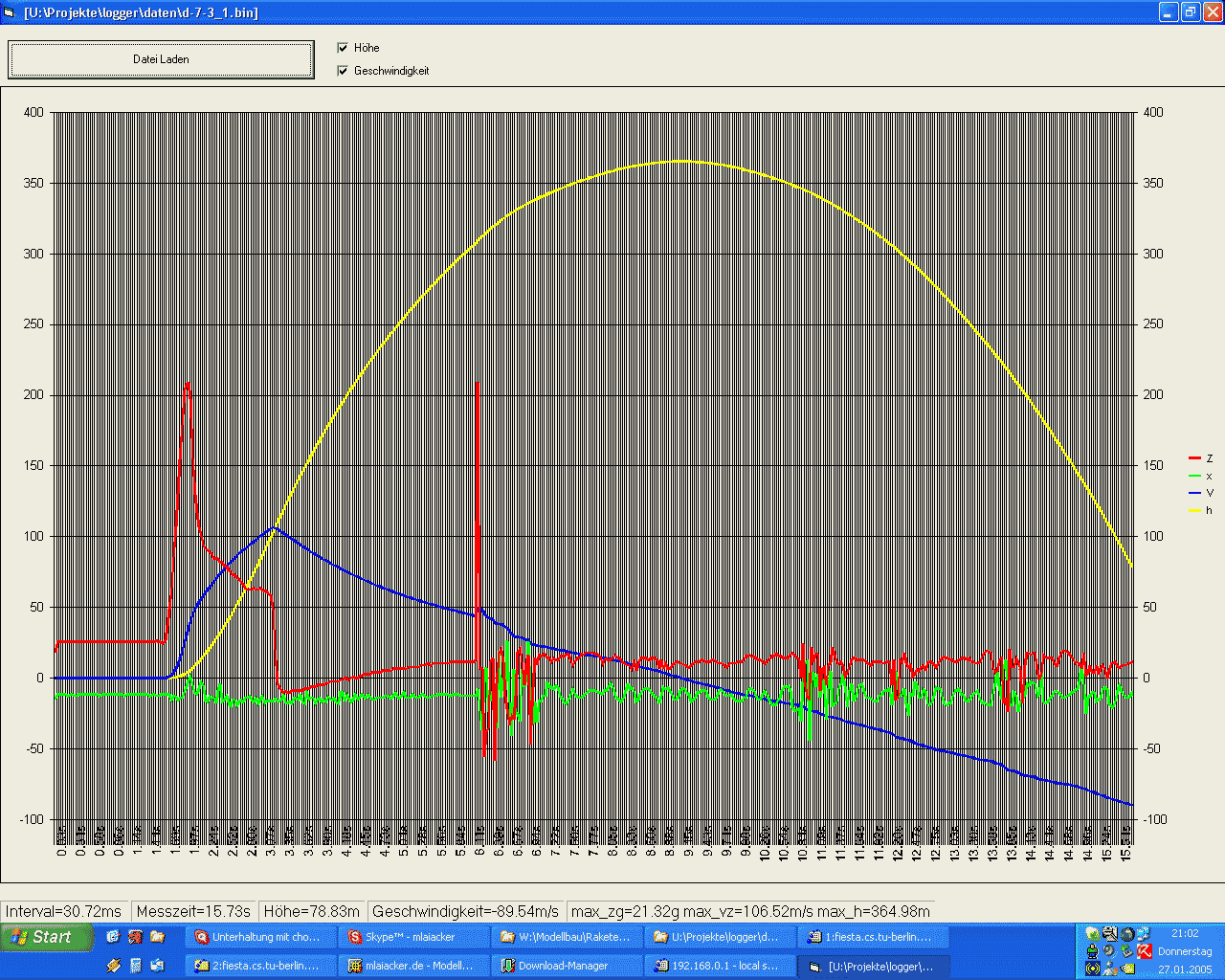This screenshot has height=980, width=1225.
Task: Switch to the mlaiacker.de browser window
Action: pyautogui.click(x=413, y=966)
